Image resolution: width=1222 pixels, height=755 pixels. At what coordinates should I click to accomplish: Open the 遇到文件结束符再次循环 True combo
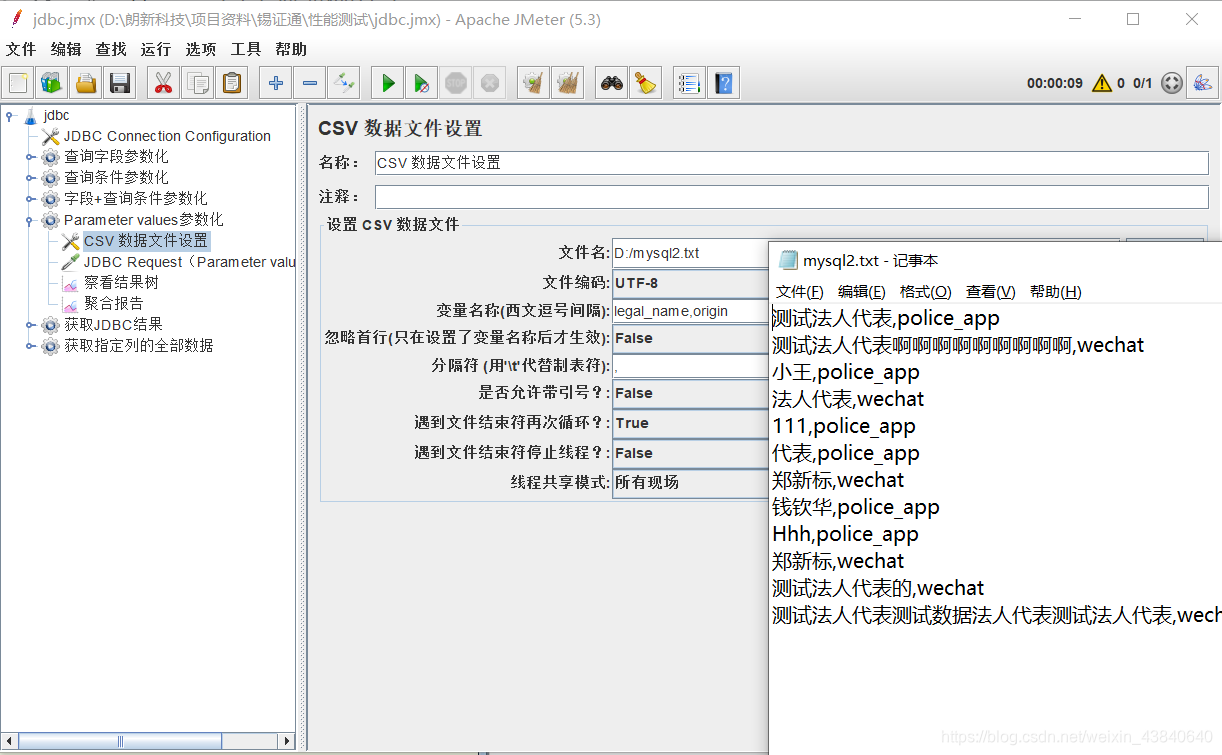(690, 424)
